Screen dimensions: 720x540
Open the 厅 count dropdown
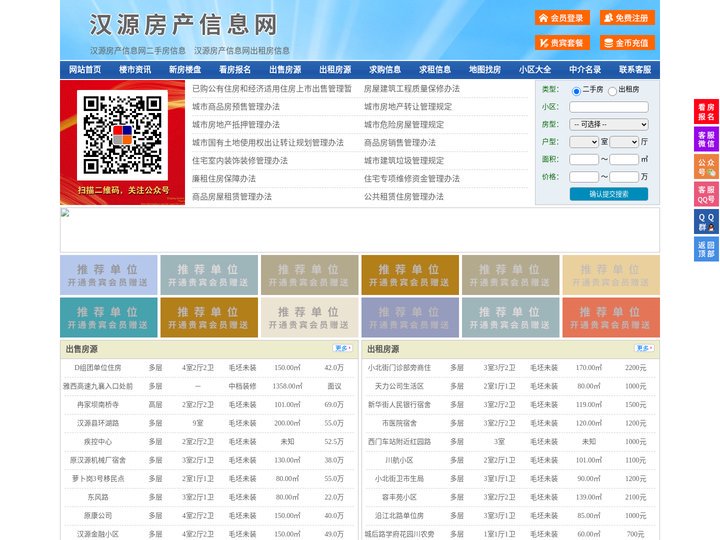(x=624, y=142)
